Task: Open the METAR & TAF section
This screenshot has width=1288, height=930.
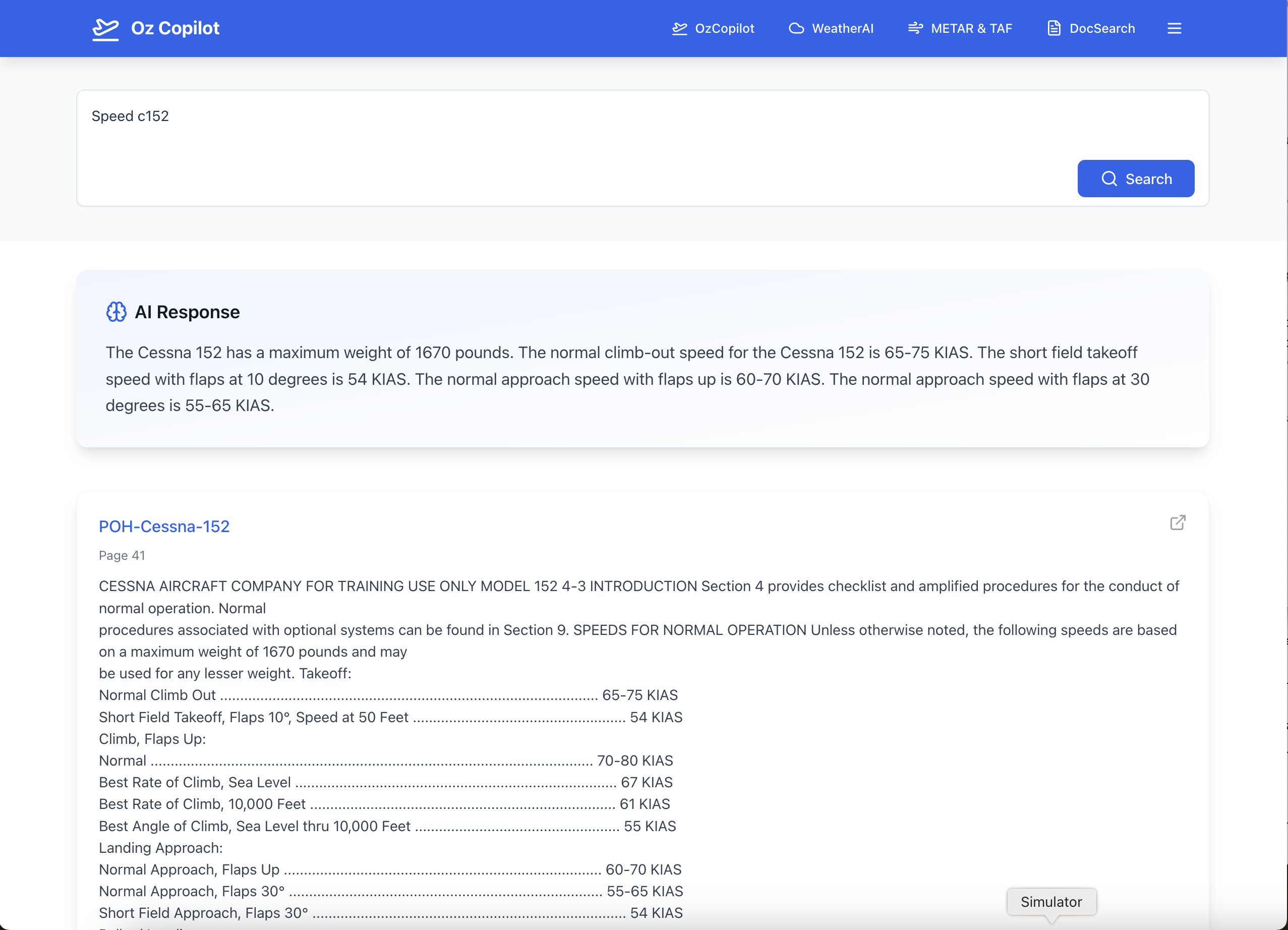Action: pos(971,28)
